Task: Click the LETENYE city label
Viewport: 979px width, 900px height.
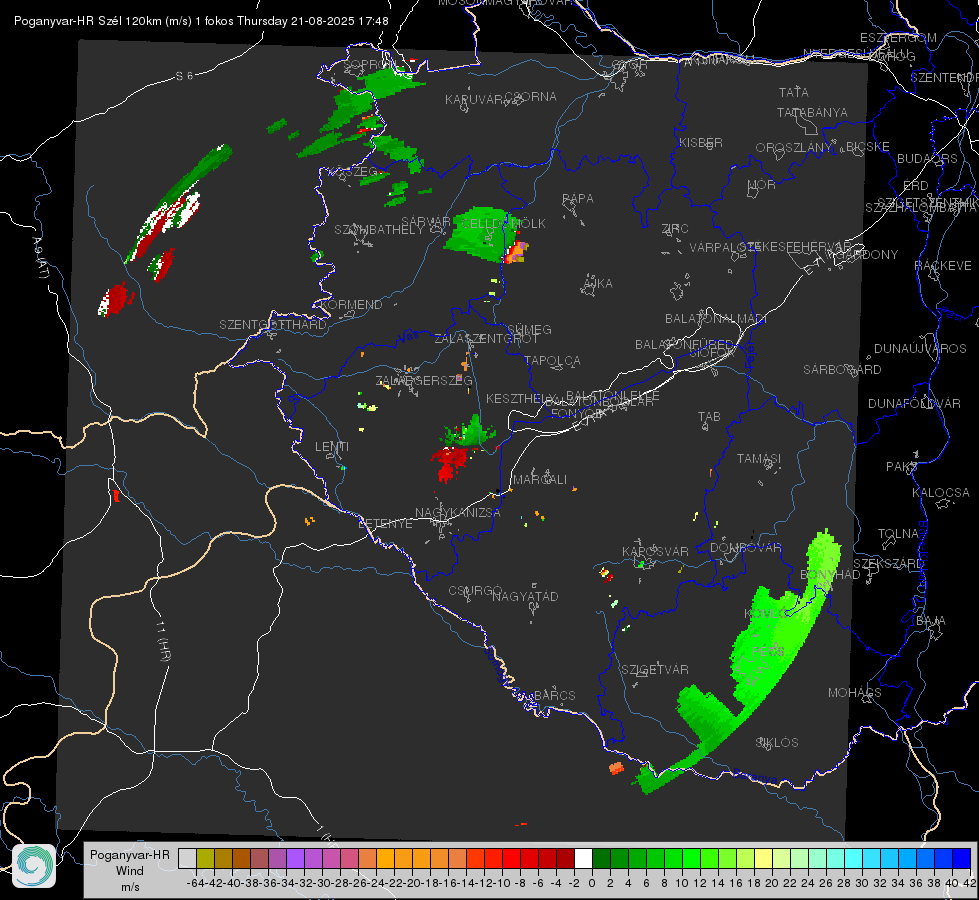Action: pos(385,523)
